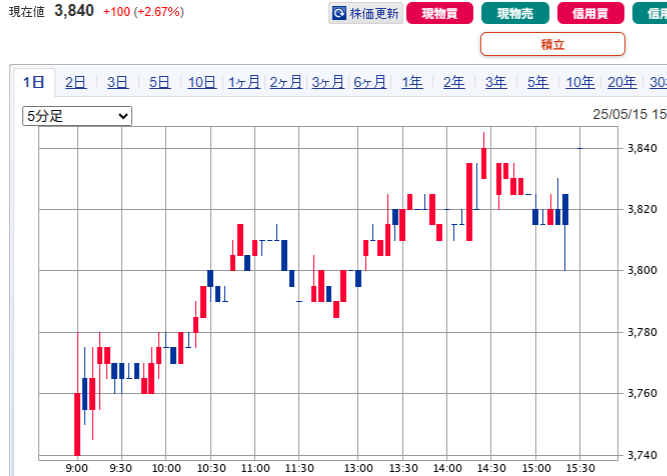Image resolution: width=667 pixels, height=476 pixels.
Task: Click the 3,760 price axis label
Action: [642, 393]
